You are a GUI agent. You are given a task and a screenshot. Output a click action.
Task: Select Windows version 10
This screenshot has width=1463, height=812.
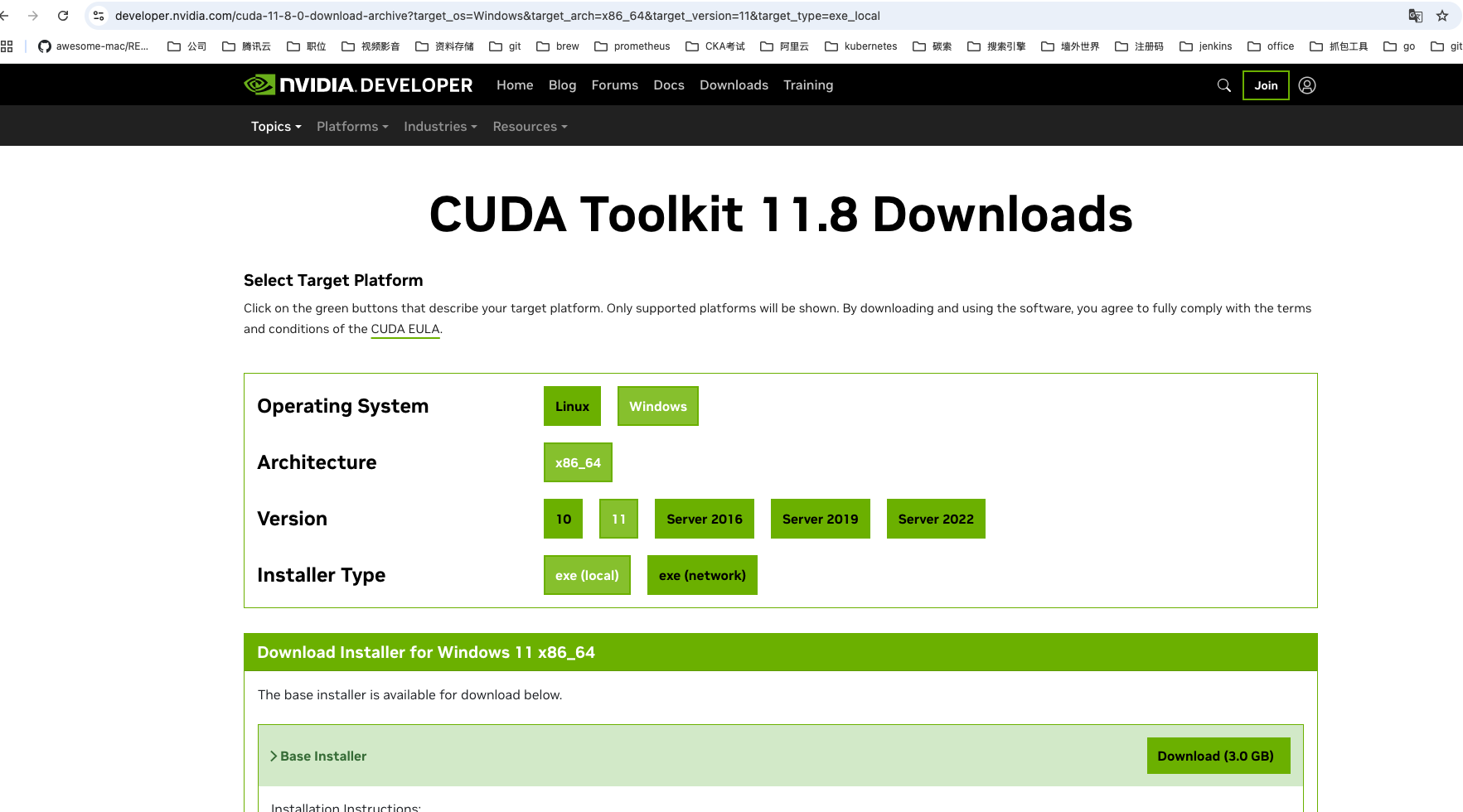(x=564, y=519)
